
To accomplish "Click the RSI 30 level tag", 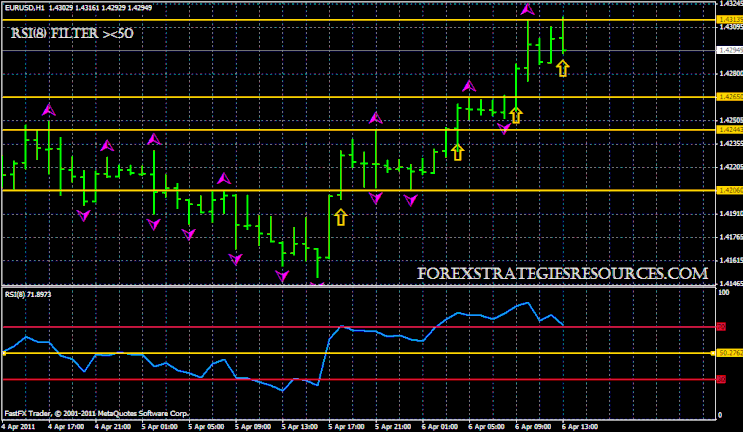I will [721, 379].
